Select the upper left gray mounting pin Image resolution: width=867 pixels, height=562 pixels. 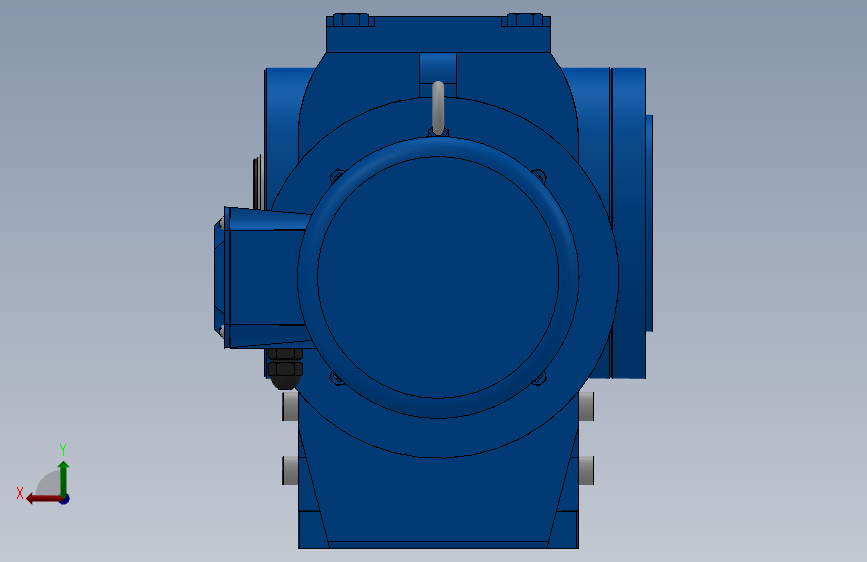(290, 406)
